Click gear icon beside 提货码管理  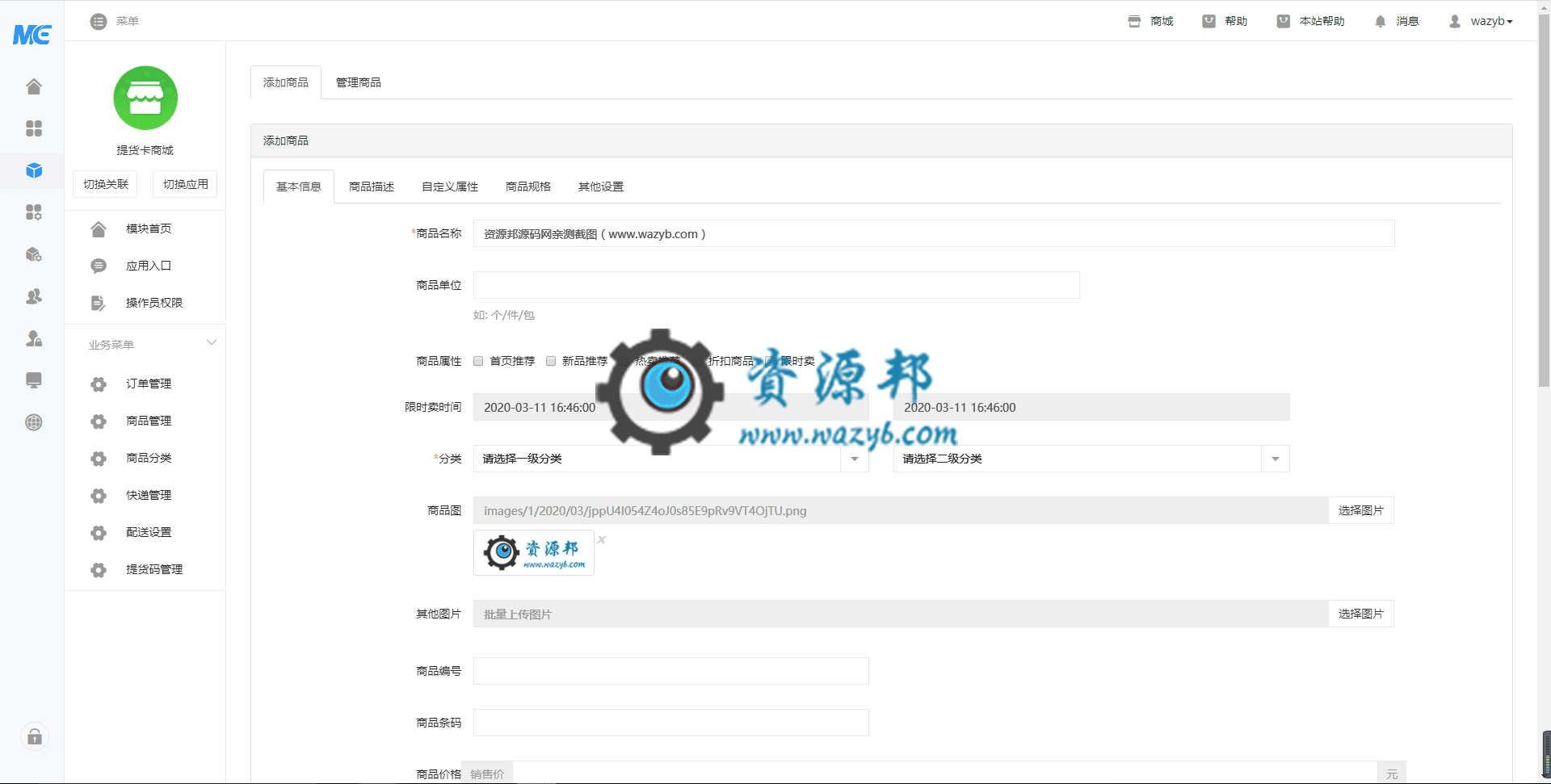coord(99,570)
